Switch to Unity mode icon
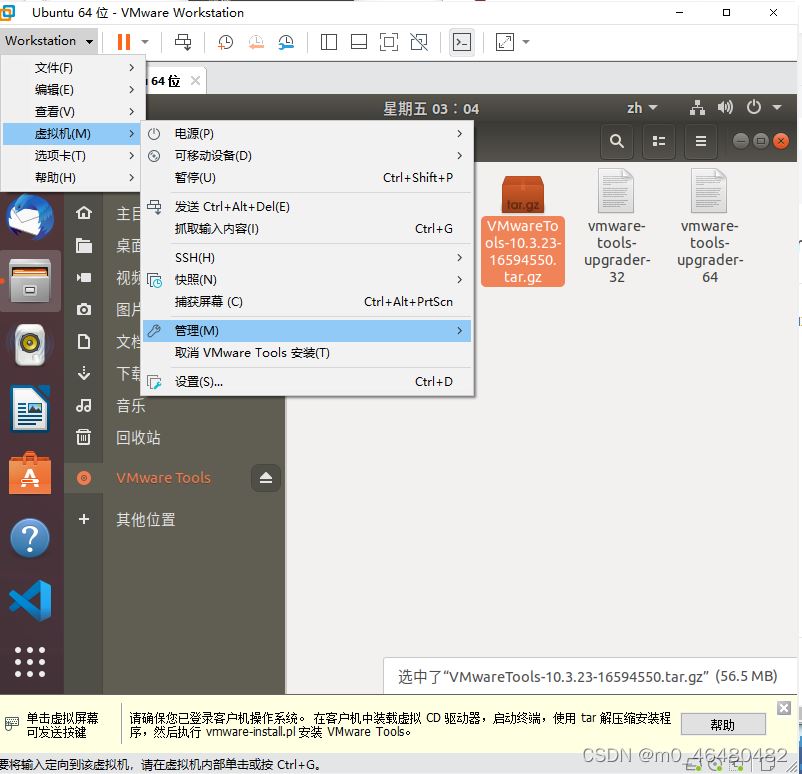802x774 pixels. [419, 42]
